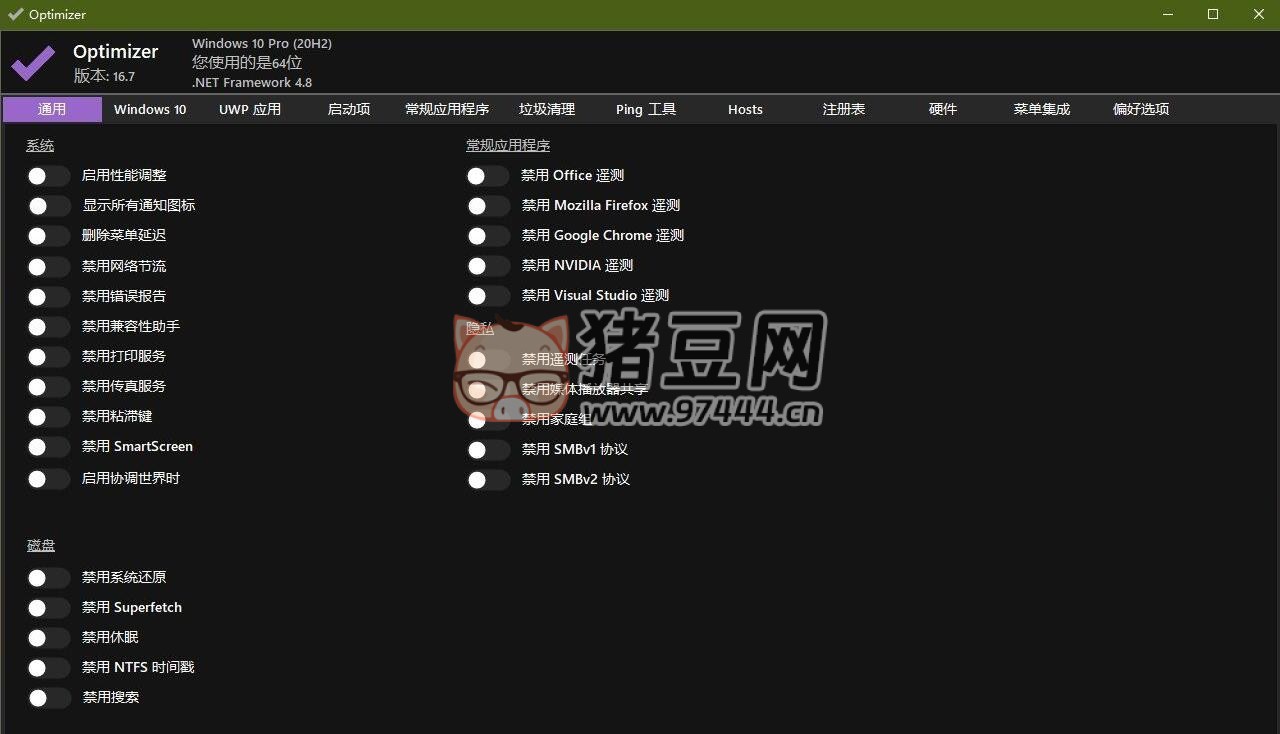Minimize the Optimizer window

[x=1167, y=14]
